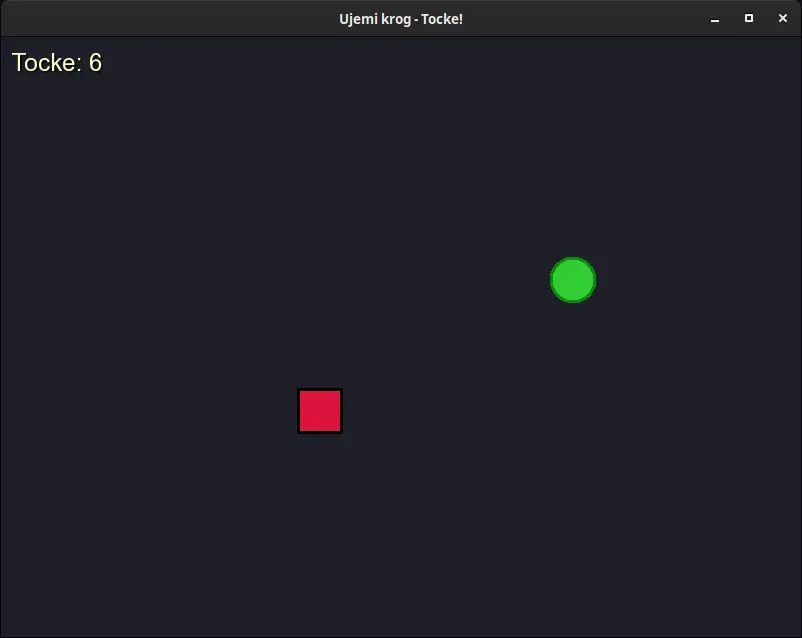Image resolution: width=802 pixels, height=638 pixels.
Task: Minimize the Ujemi krog window
Action: point(715,19)
